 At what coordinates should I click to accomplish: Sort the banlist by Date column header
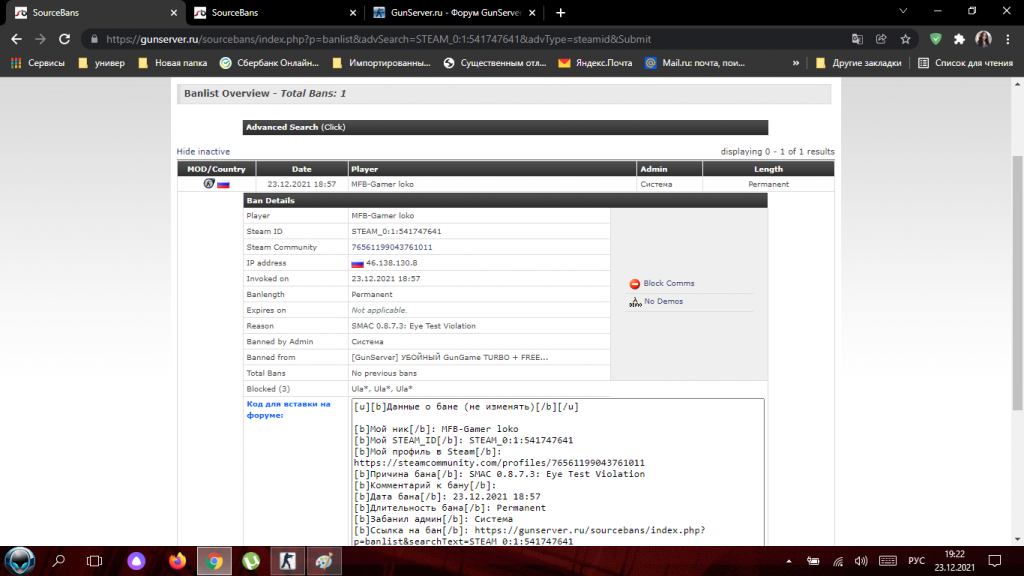tap(301, 169)
